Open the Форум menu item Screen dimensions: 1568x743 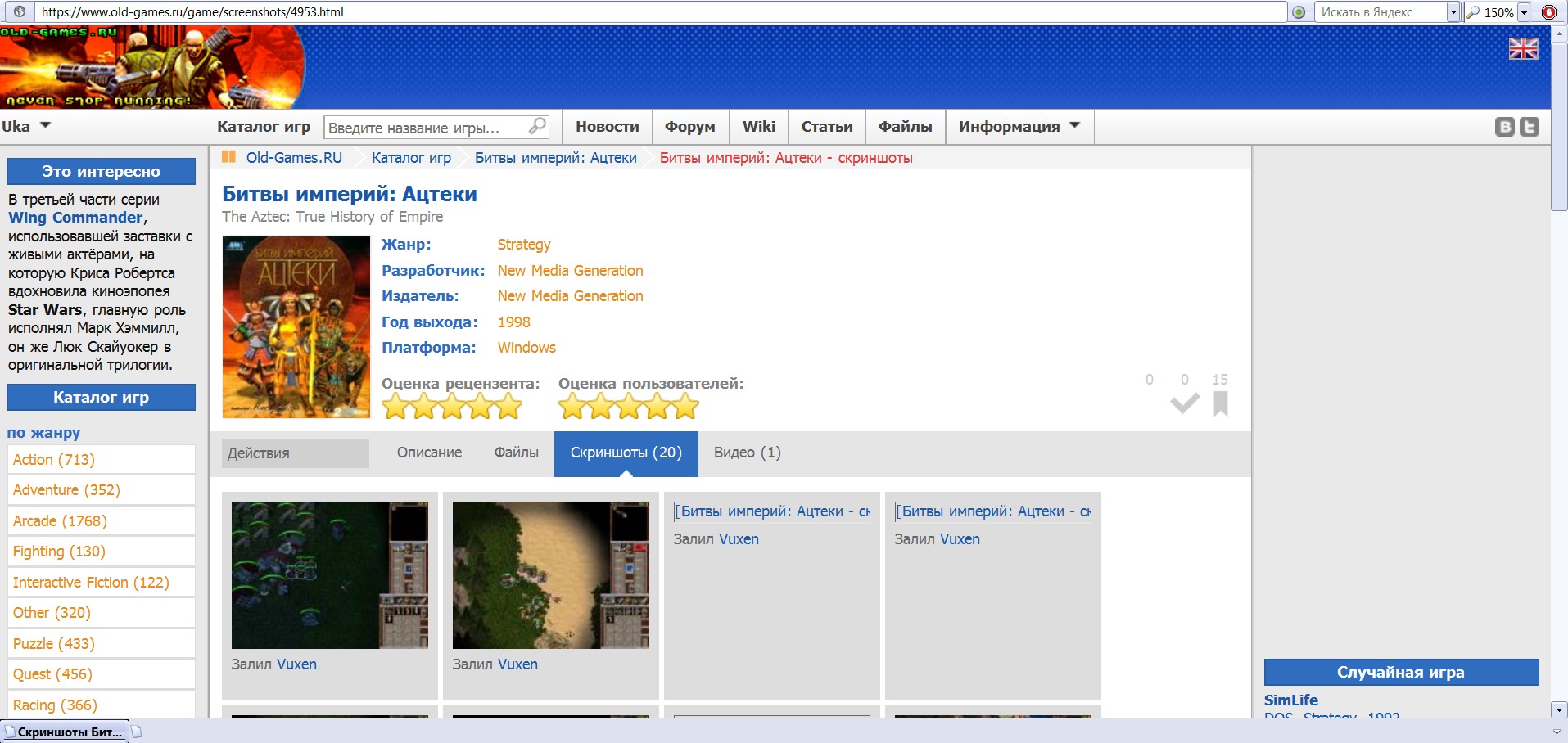pos(690,127)
